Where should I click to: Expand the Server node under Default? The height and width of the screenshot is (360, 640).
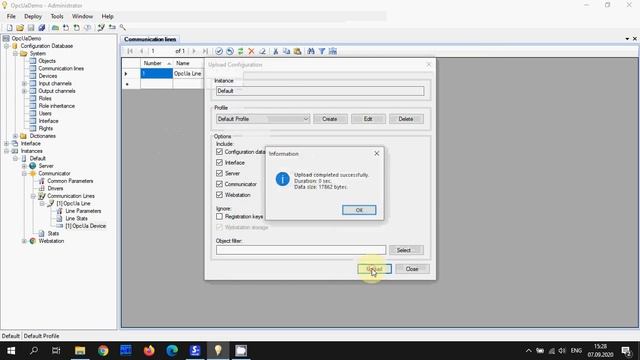(x=24, y=166)
